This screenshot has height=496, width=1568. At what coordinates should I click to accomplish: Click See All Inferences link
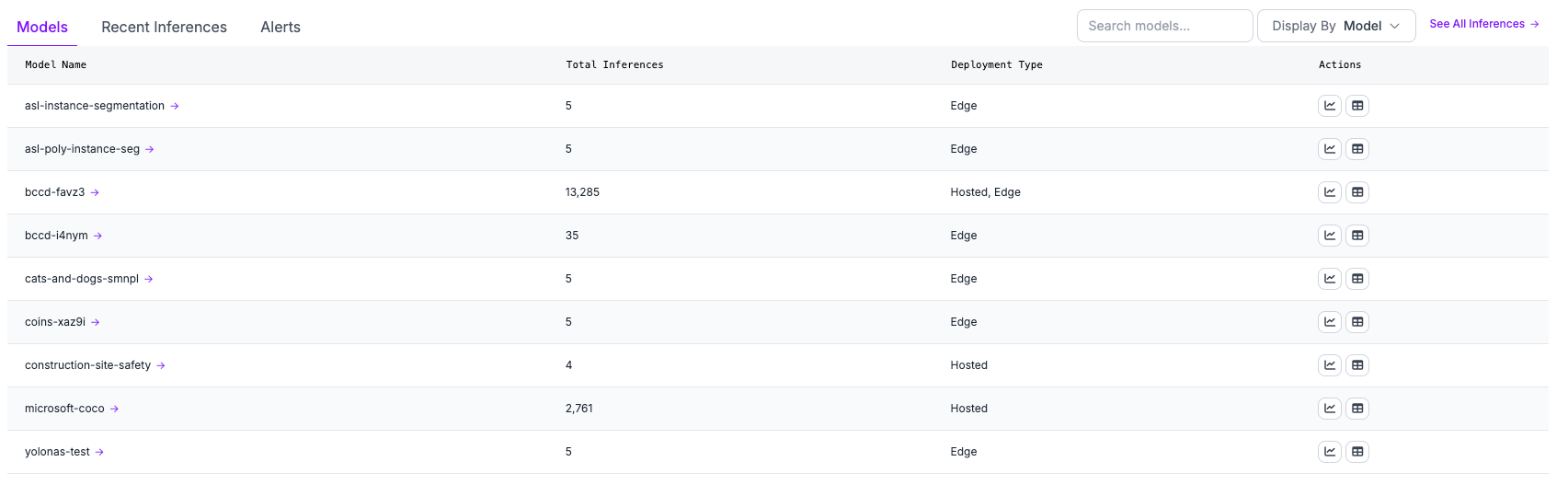tap(1483, 24)
